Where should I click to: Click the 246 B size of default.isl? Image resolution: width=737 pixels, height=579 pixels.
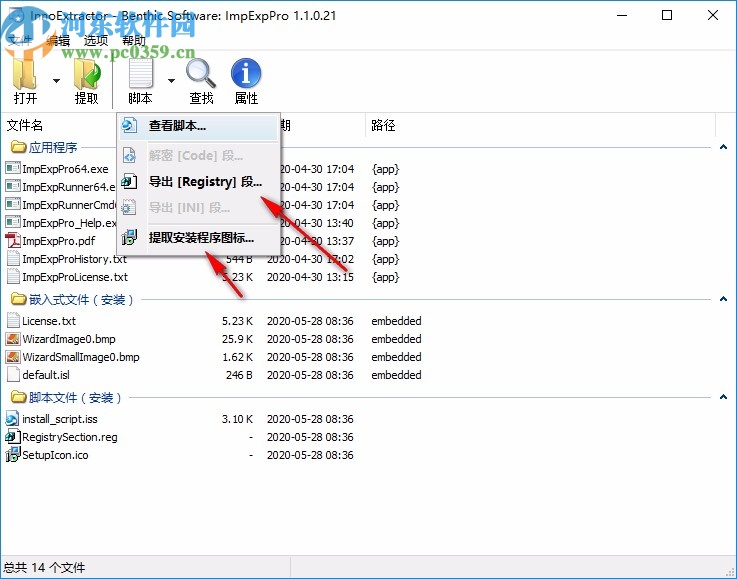click(x=239, y=375)
